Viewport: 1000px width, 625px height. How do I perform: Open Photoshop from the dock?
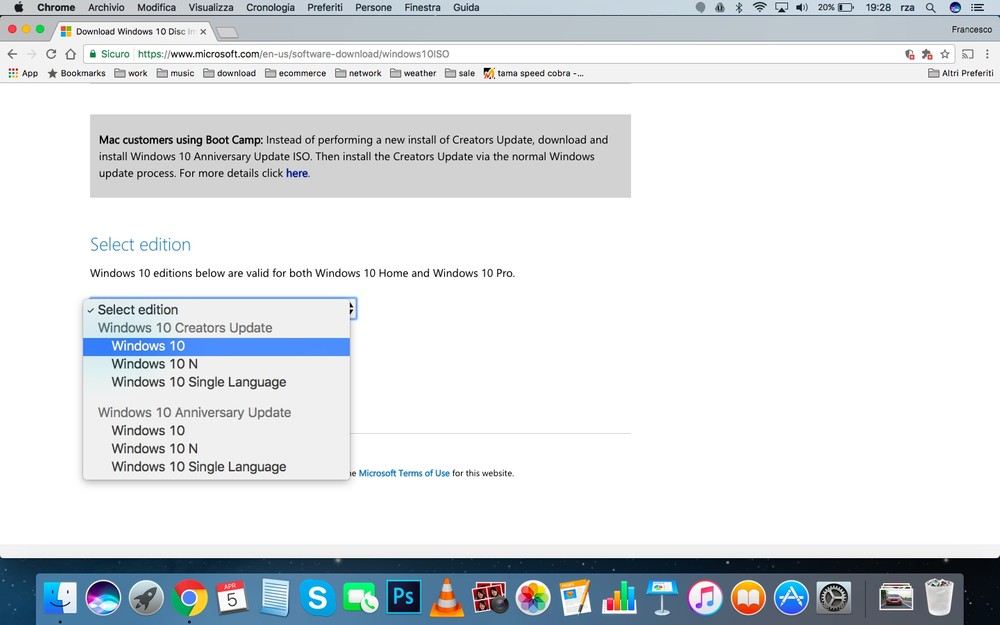pyautogui.click(x=404, y=598)
